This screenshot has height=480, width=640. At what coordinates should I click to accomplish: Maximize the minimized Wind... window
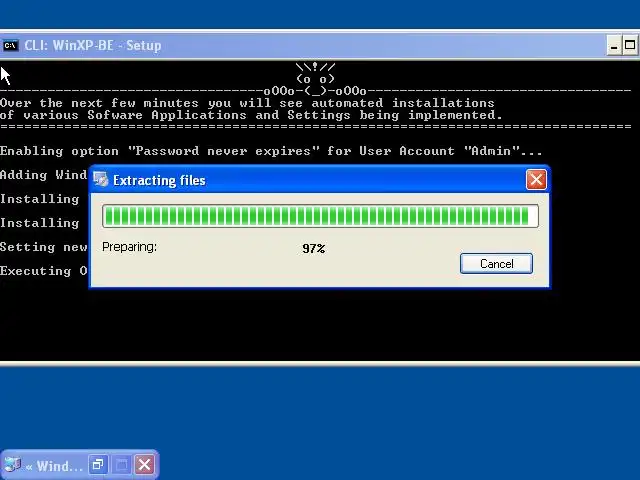pyautogui.click(x=121, y=464)
